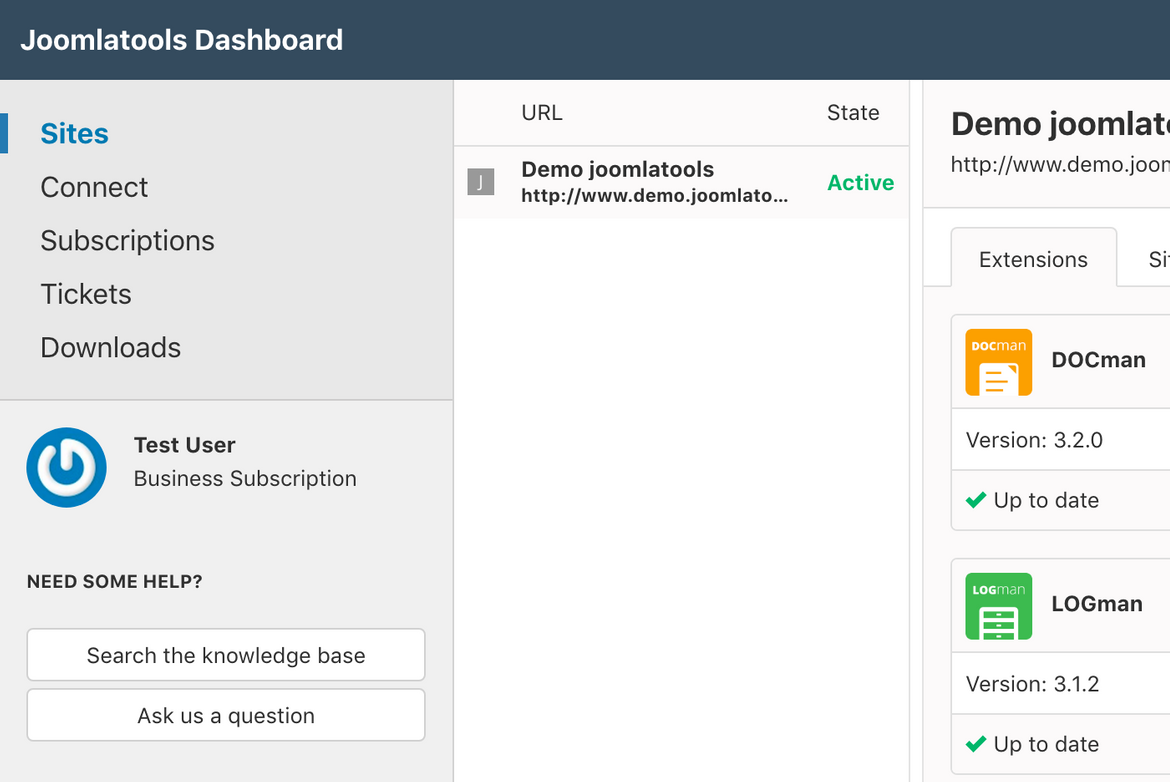Viewport: 1170px width, 782px height.
Task: Search the knowledge base button
Action: (226, 654)
